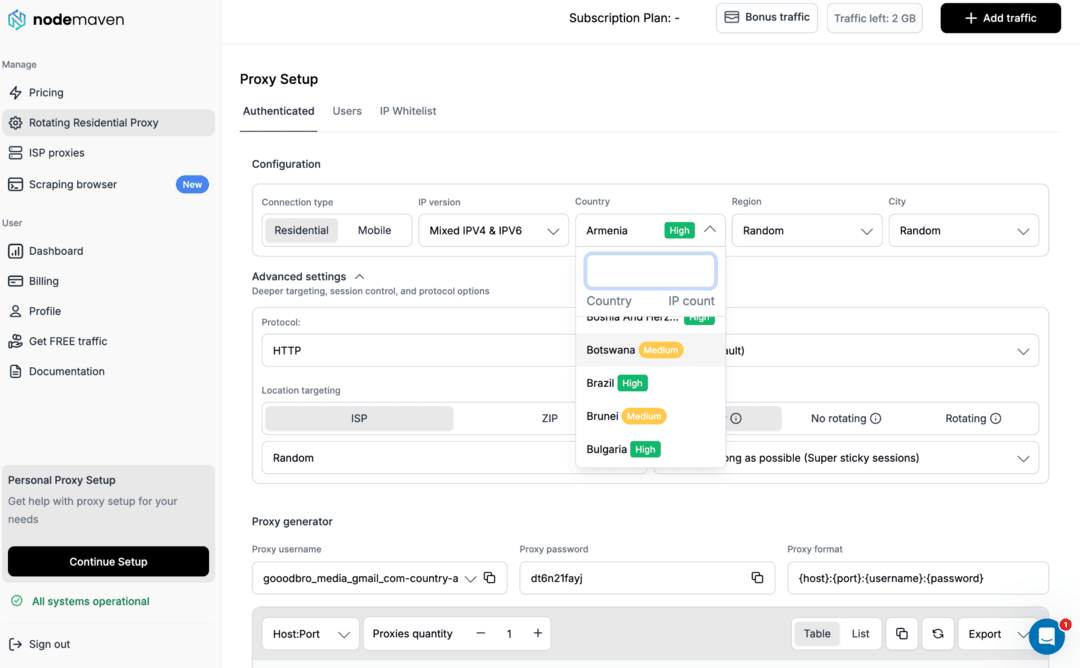Open the Region dropdown
The width and height of the screenshot is (1080, 668).
[807, 231]
